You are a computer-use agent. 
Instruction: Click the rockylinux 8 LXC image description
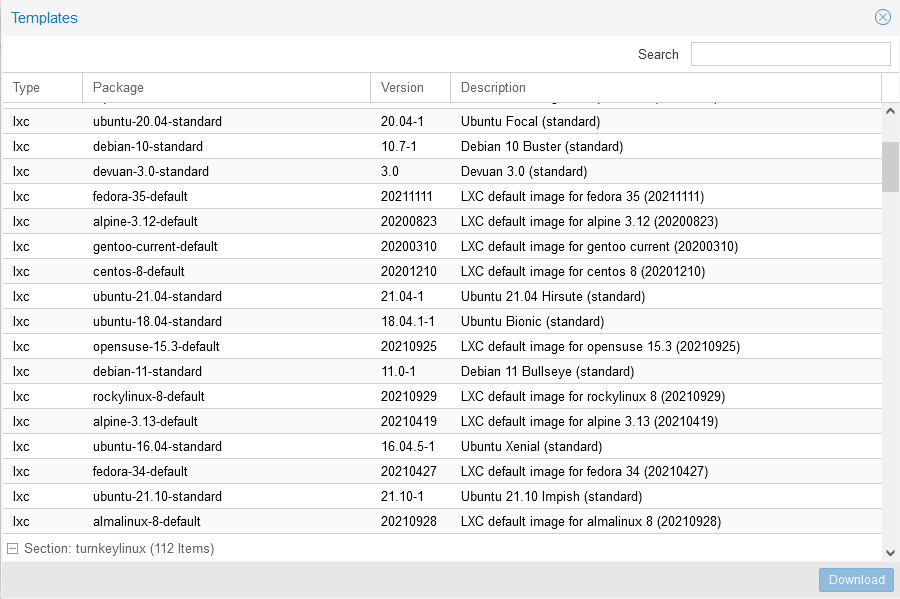[593, 396]
